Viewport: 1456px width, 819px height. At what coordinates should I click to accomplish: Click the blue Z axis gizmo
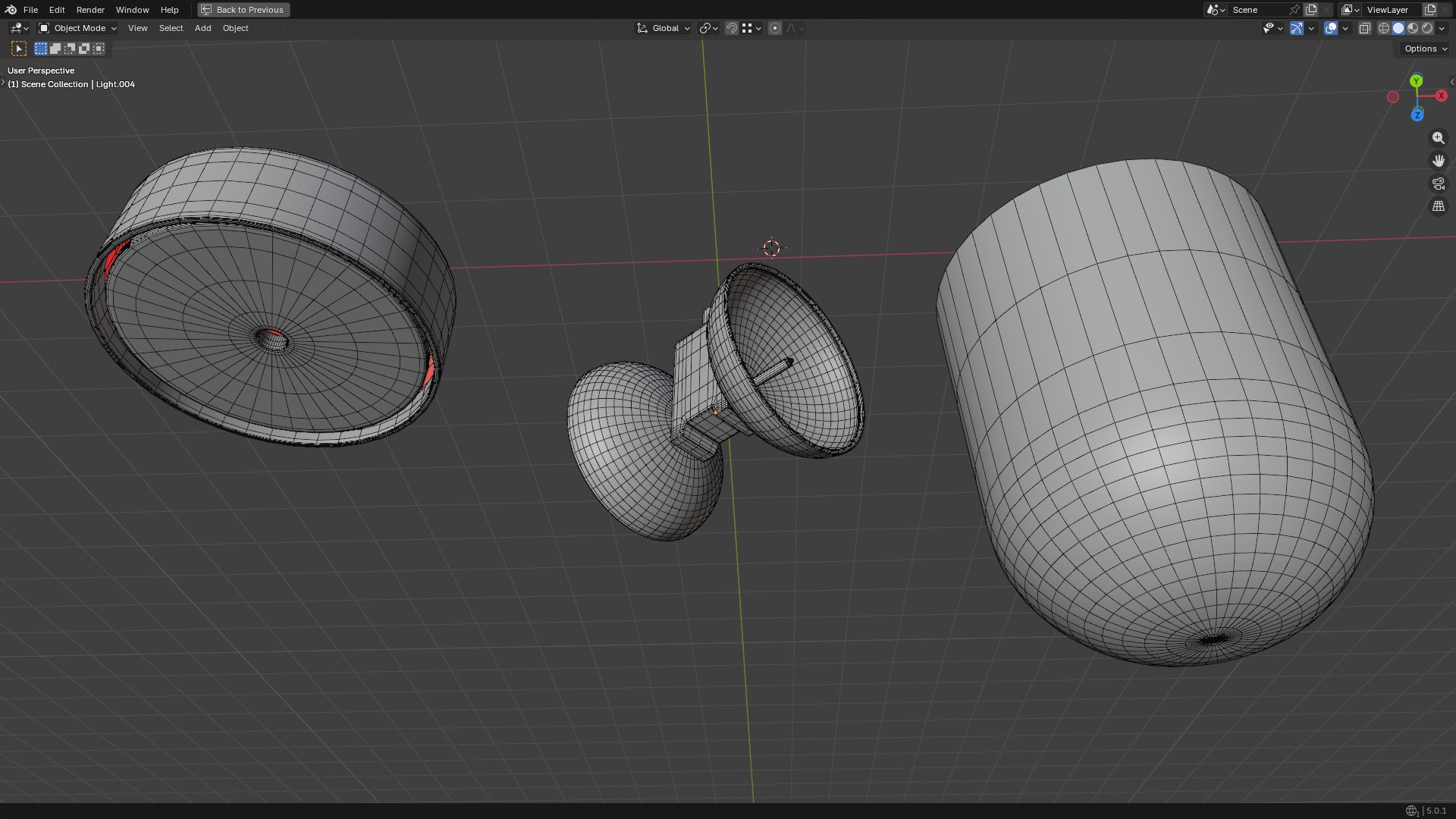[1417, 115]
